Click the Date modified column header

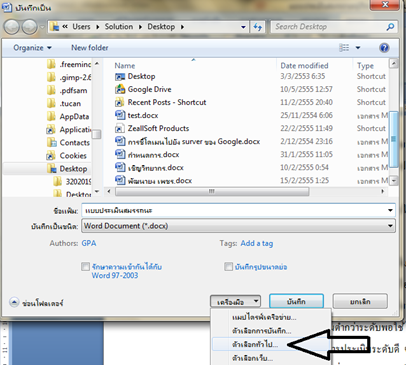pyautogui.click(x=304, y=66)
